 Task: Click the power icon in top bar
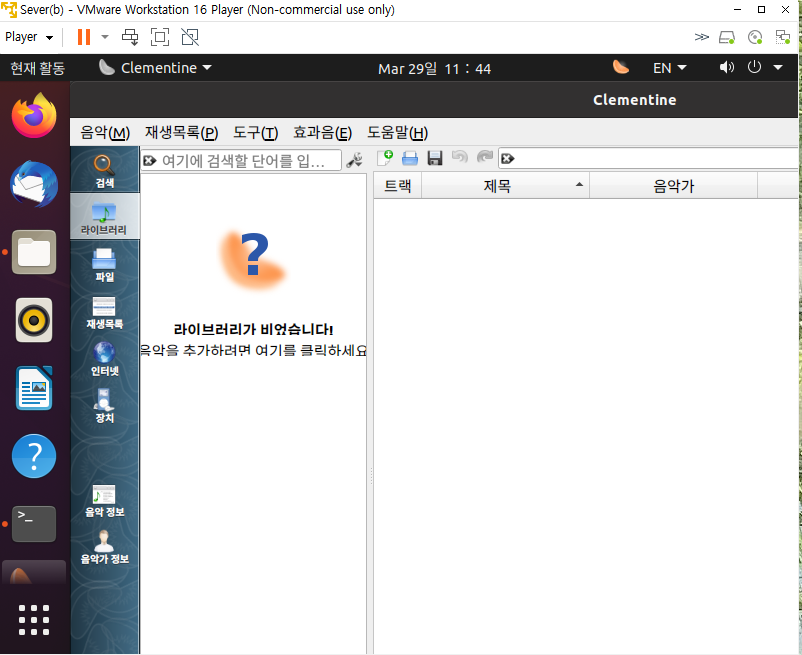[754, 67]
